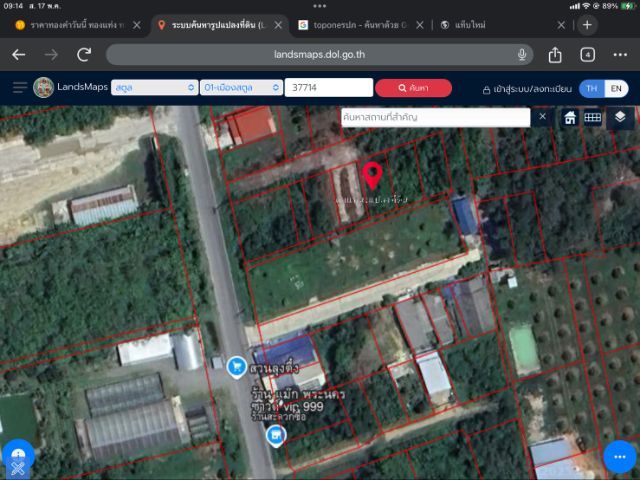This screenshot has width=640, height=480.
Task: Clear the important place search with X
Action: pos(542,117)
